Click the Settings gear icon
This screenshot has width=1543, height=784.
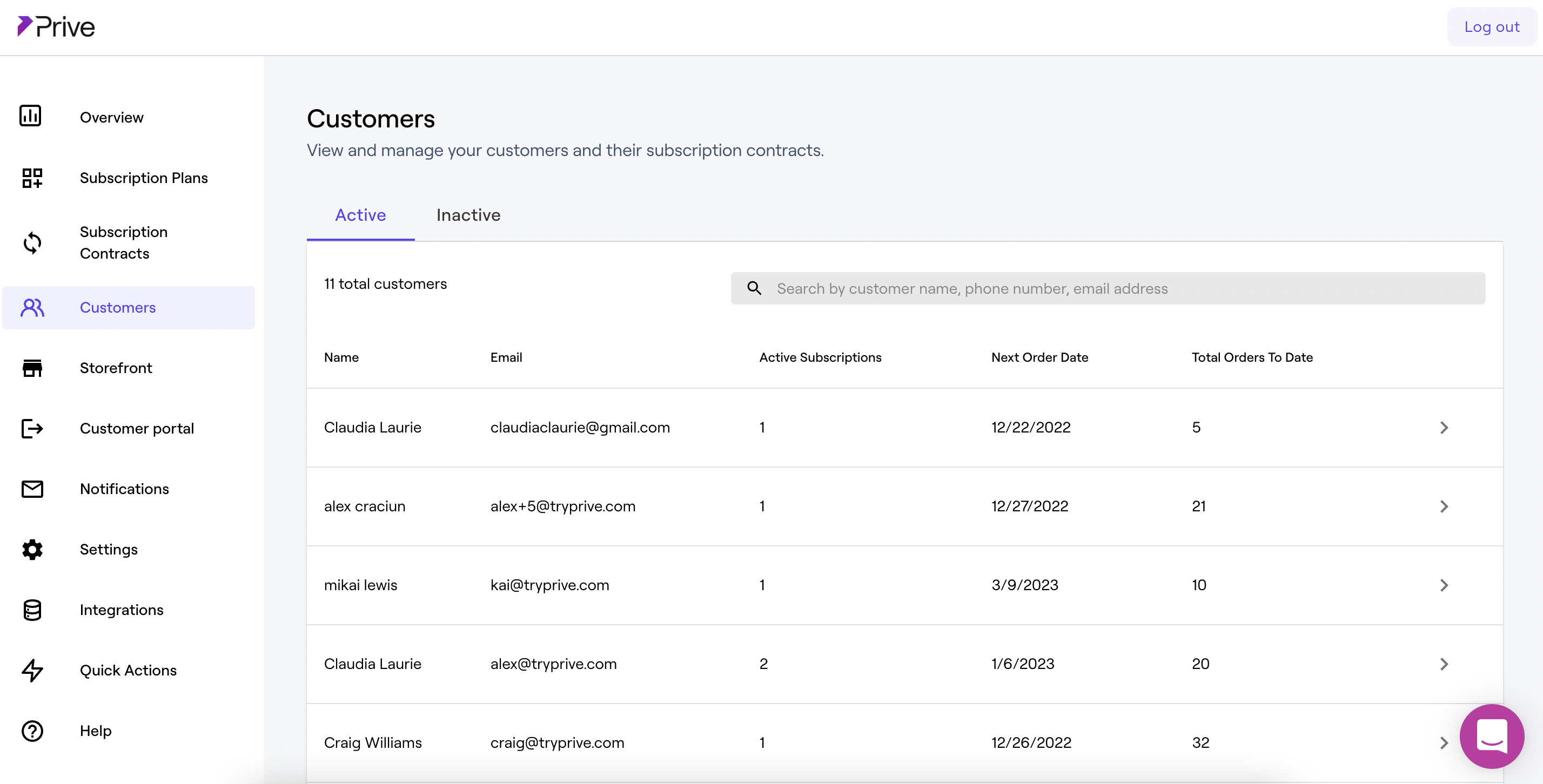point(32,550)
